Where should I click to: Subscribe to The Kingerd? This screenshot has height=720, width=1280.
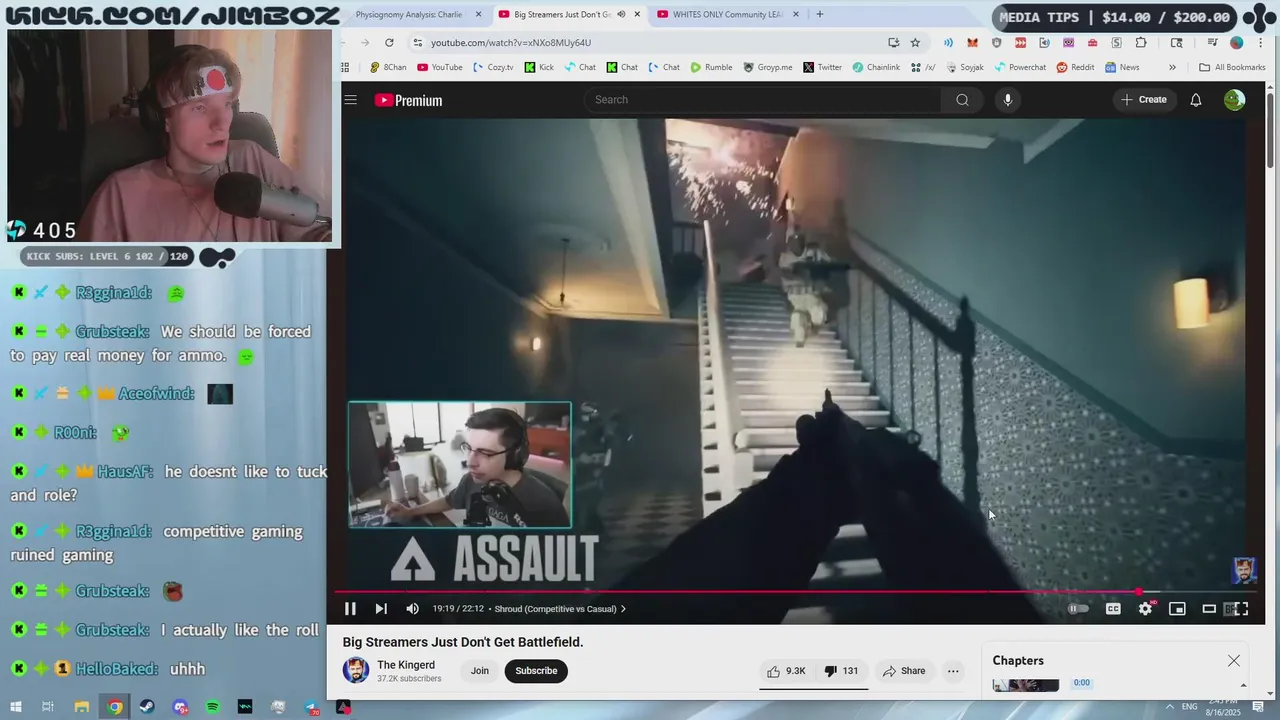pos(536,671)
